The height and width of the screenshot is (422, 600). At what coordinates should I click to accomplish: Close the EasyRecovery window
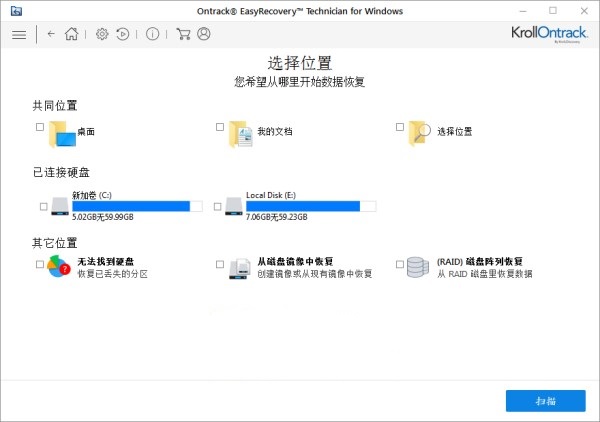584,11
